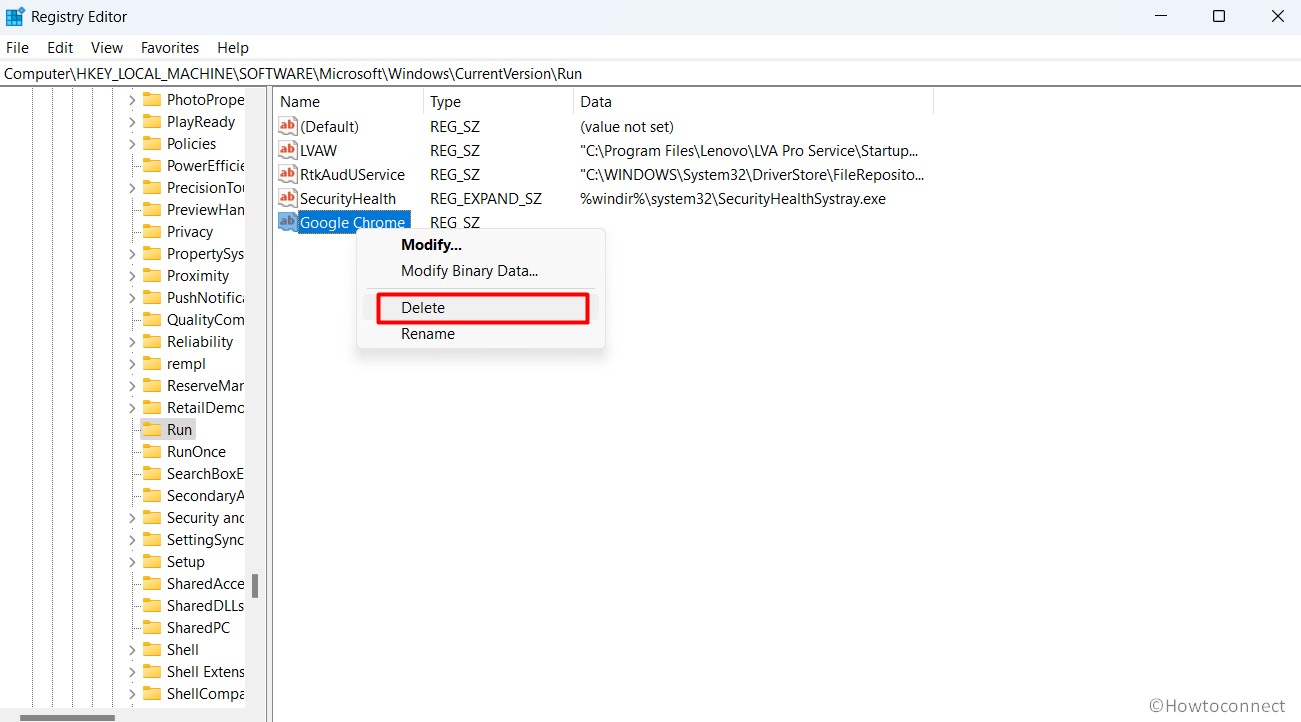Select the SharedDLLs key
Viewport: 1301px width, 722px height.
(205, 605)
